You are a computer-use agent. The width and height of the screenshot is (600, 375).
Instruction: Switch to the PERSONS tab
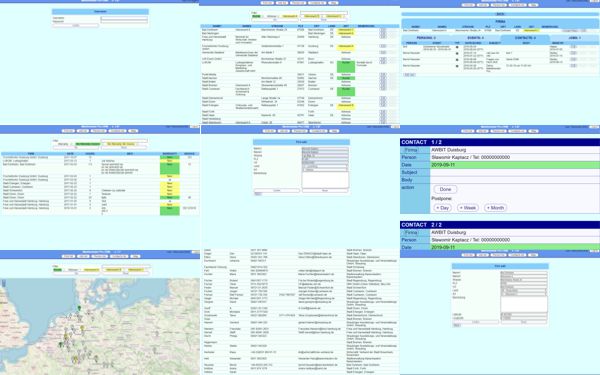click(426, 38)
